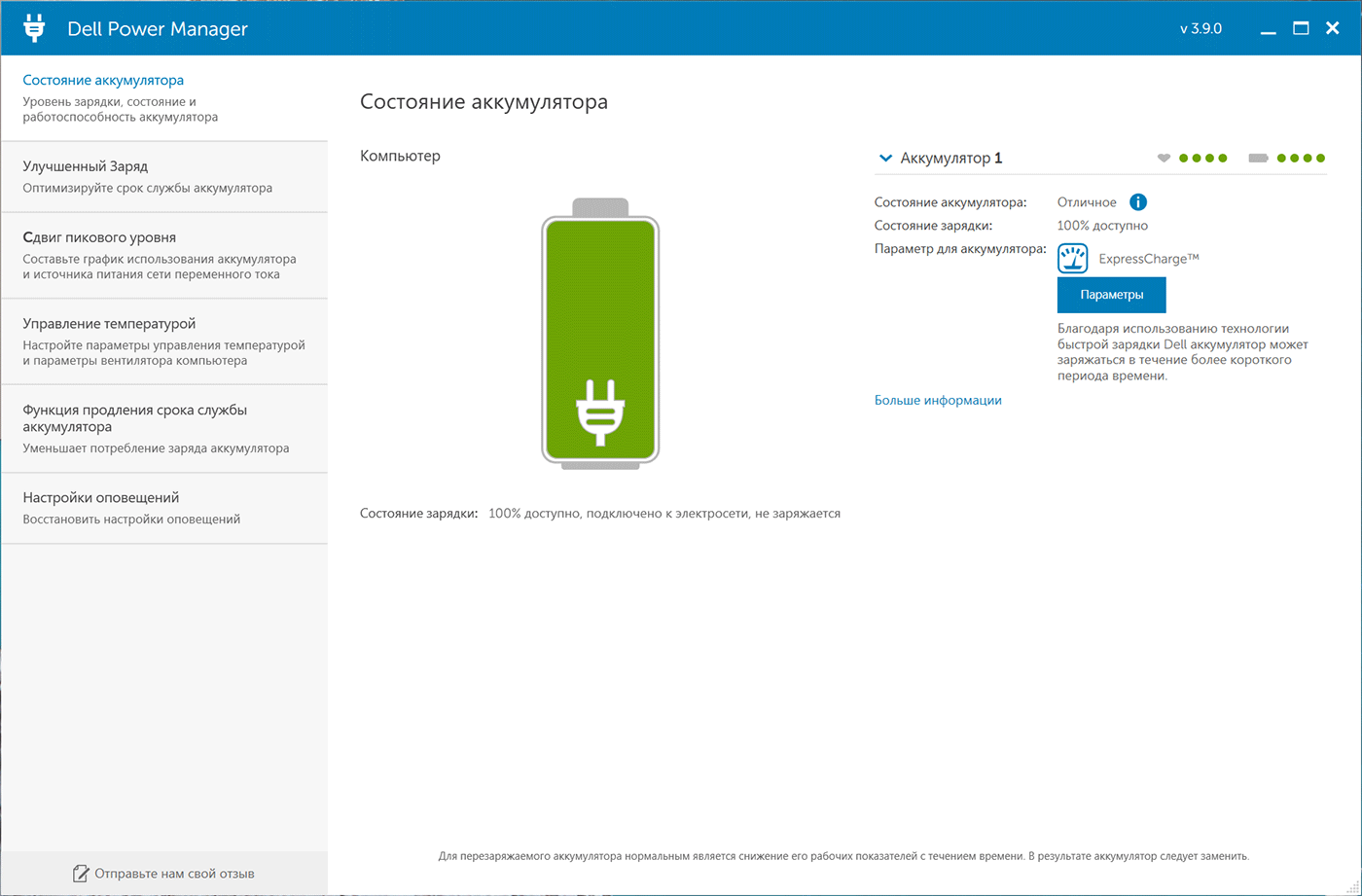This screenshot has height=896, width=1362.
Task: Open the "Состояние аккумулятора" sidebar section
Action: point(164,98)
